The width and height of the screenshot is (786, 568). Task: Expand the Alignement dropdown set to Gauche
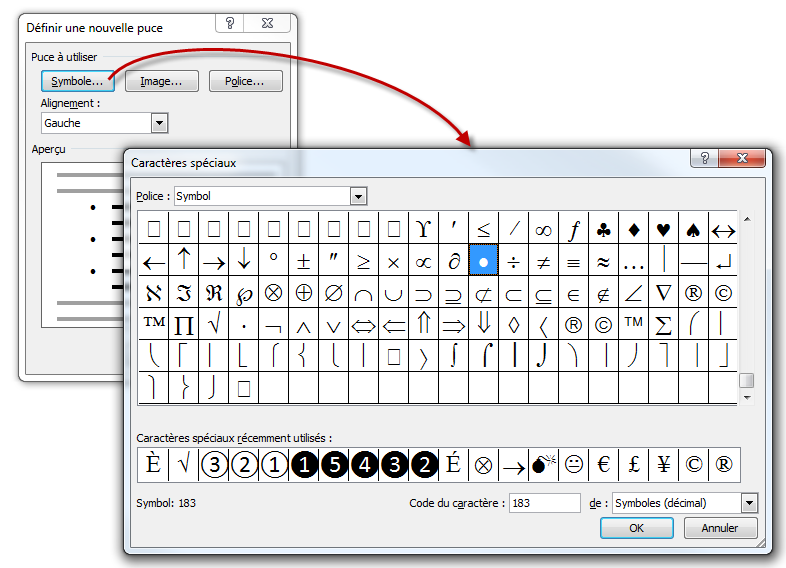coord(159,123)
